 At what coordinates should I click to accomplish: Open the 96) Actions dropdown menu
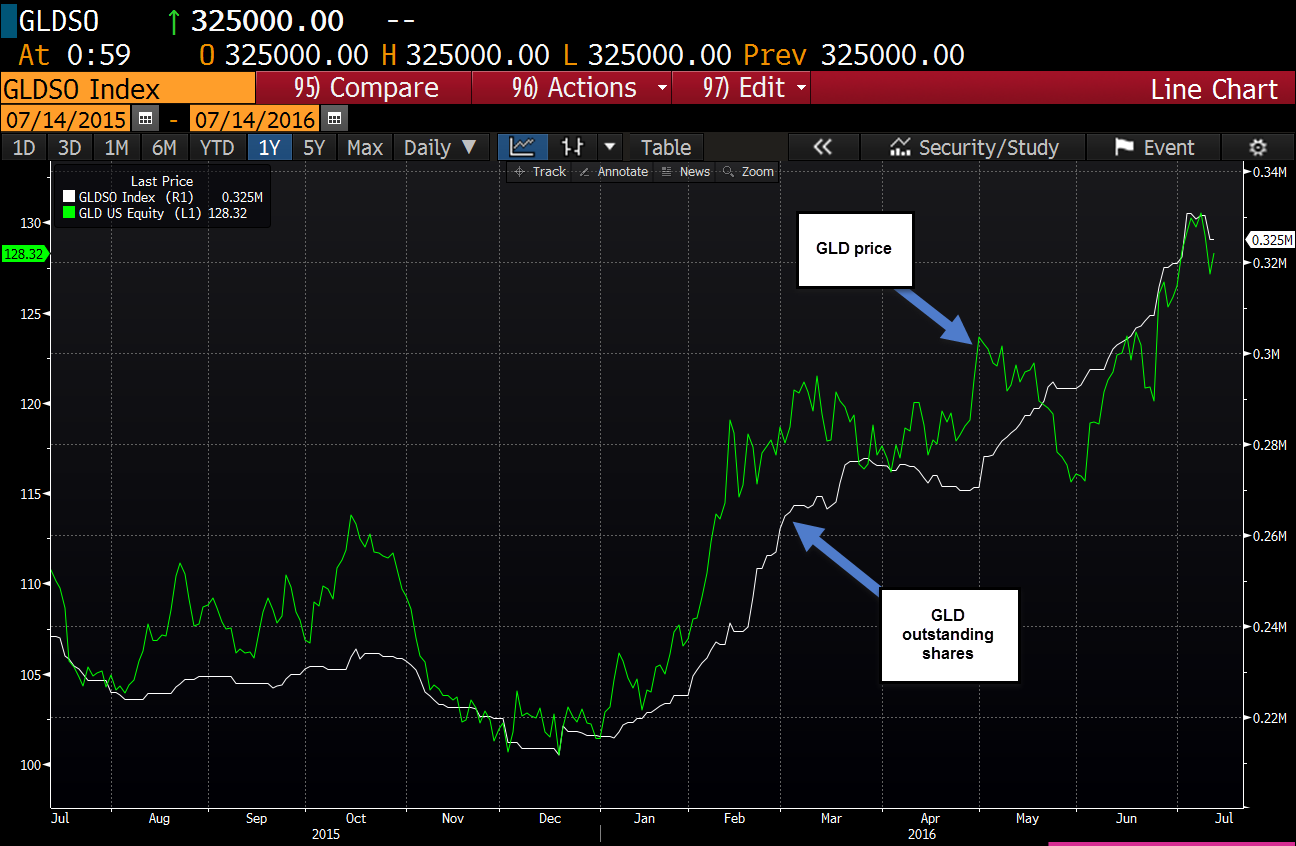pos(590,88)
